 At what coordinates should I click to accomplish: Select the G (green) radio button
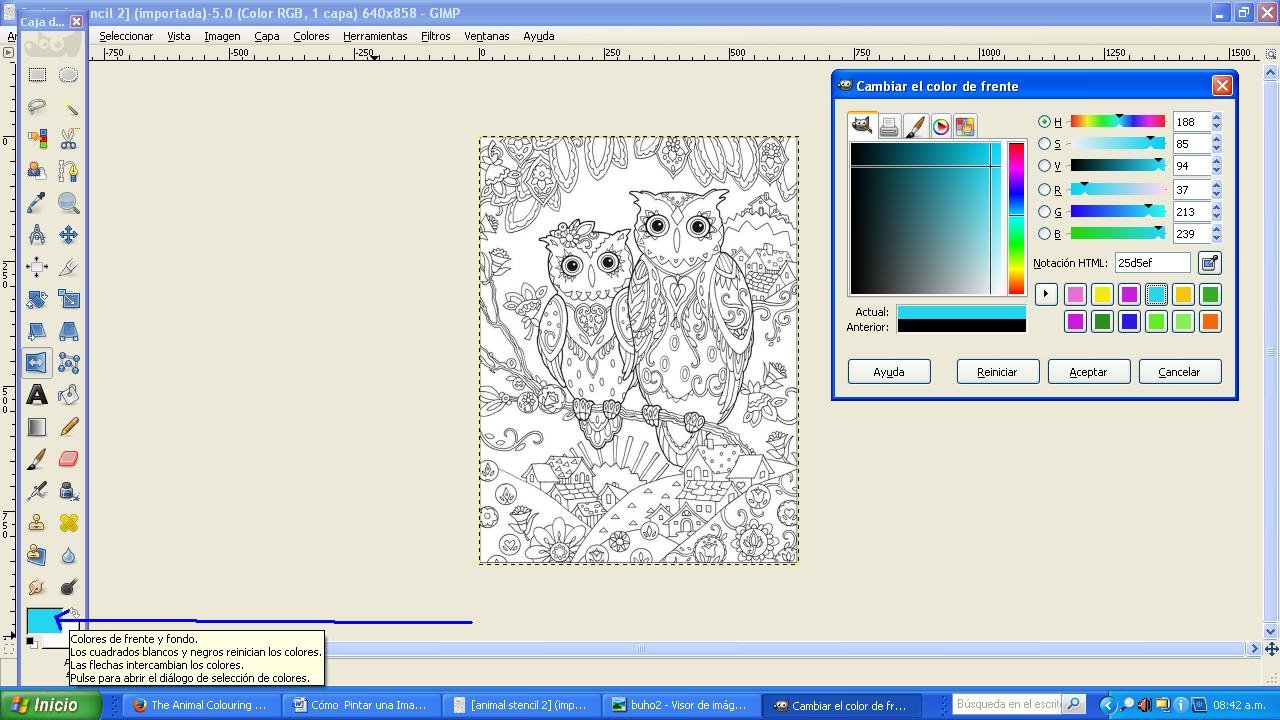click(x=1045, y=211)
